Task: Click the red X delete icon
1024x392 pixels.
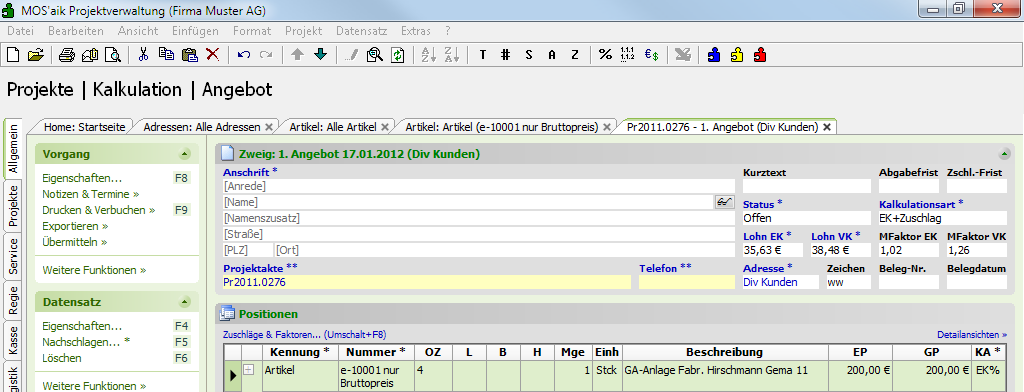Action: [x=212, y=55]
